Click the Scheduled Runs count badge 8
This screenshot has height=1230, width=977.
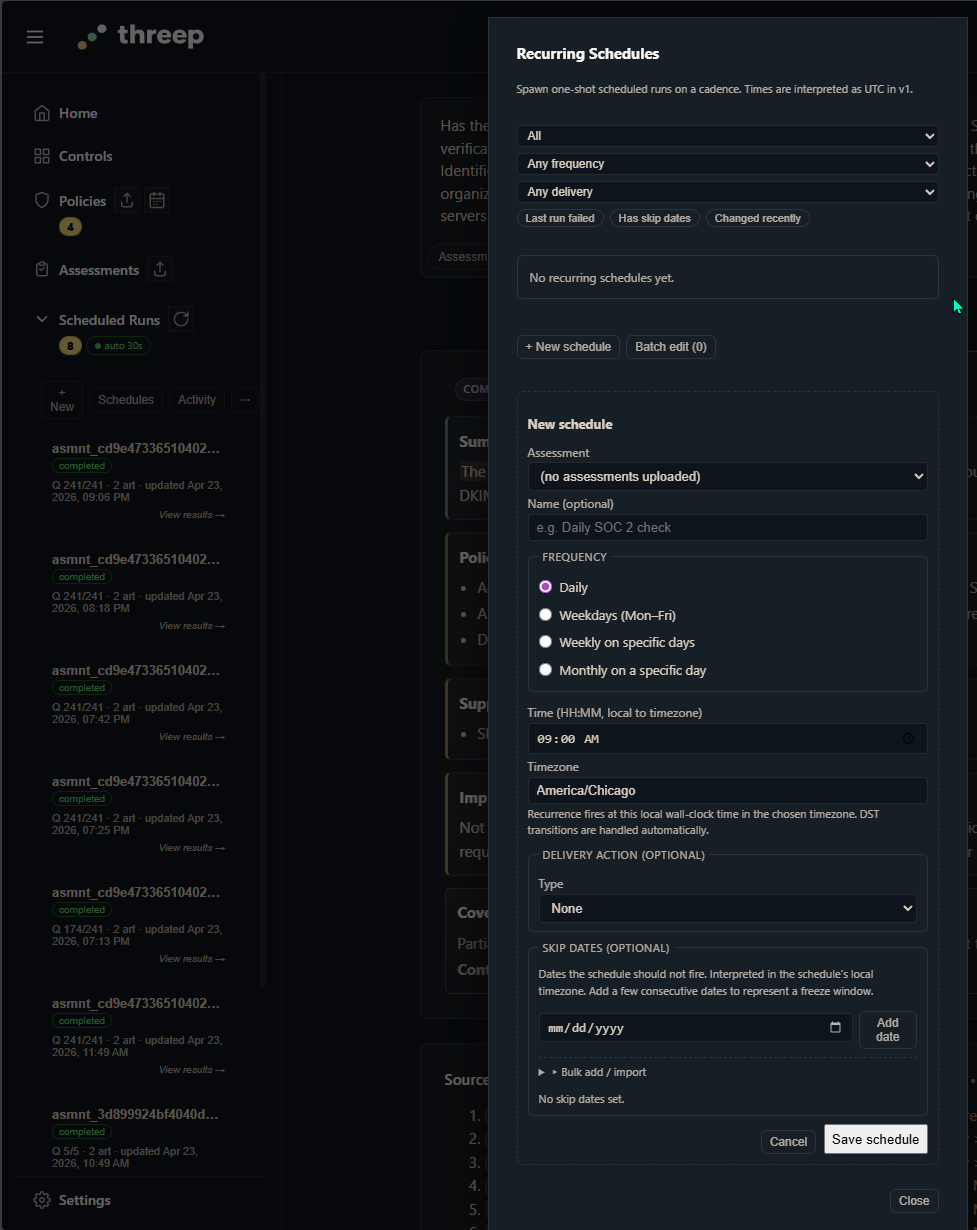(70, 346)
